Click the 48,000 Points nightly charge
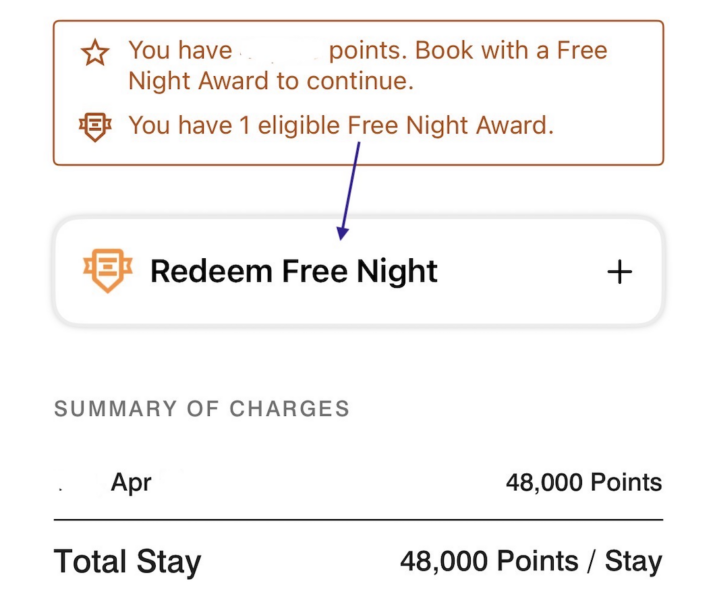This screenshot has width=715, height=600. (x=584, y=482)
